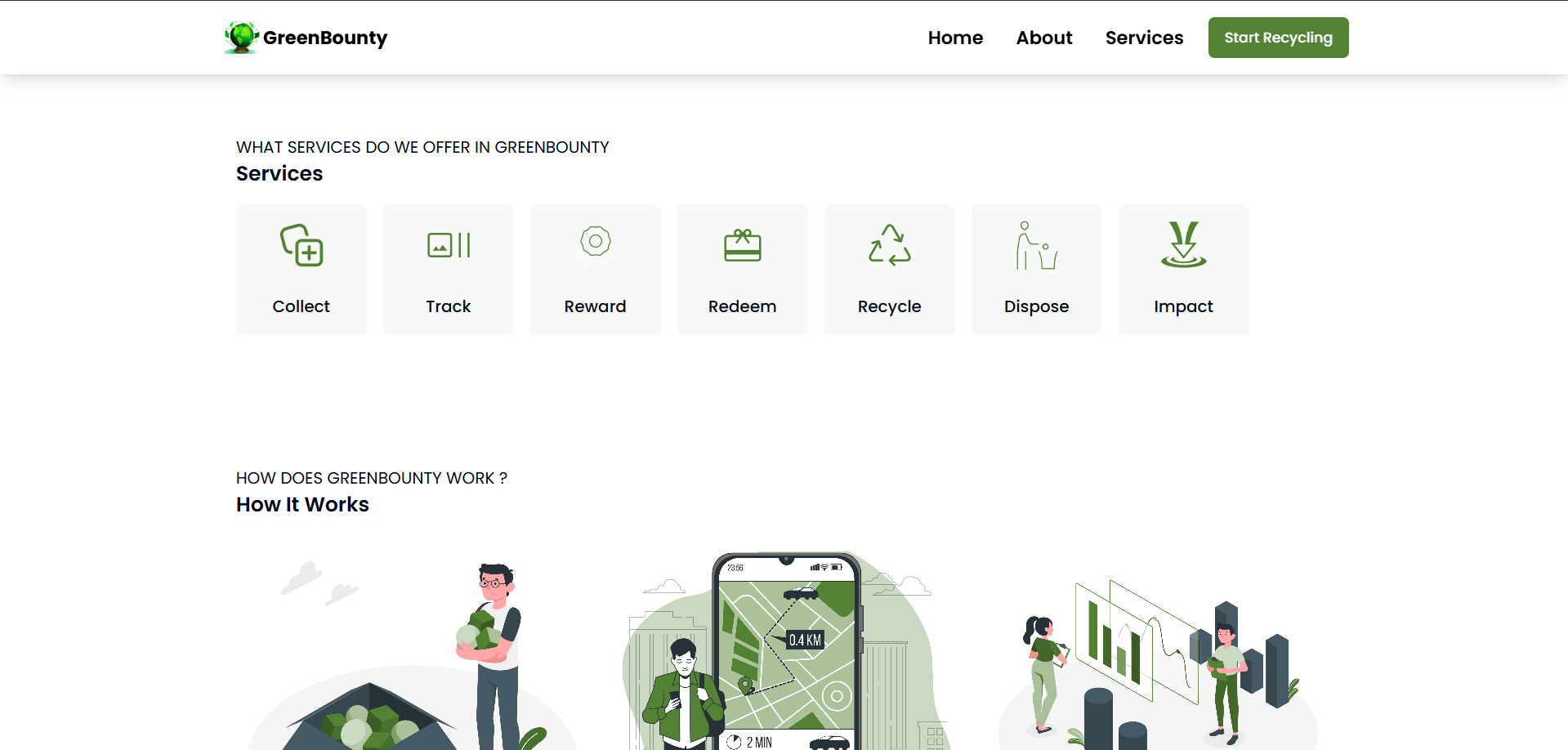Viewport: 1568px width, 750px height.
Task: Click the Collect service icon
Action: (x=302, y=245)
